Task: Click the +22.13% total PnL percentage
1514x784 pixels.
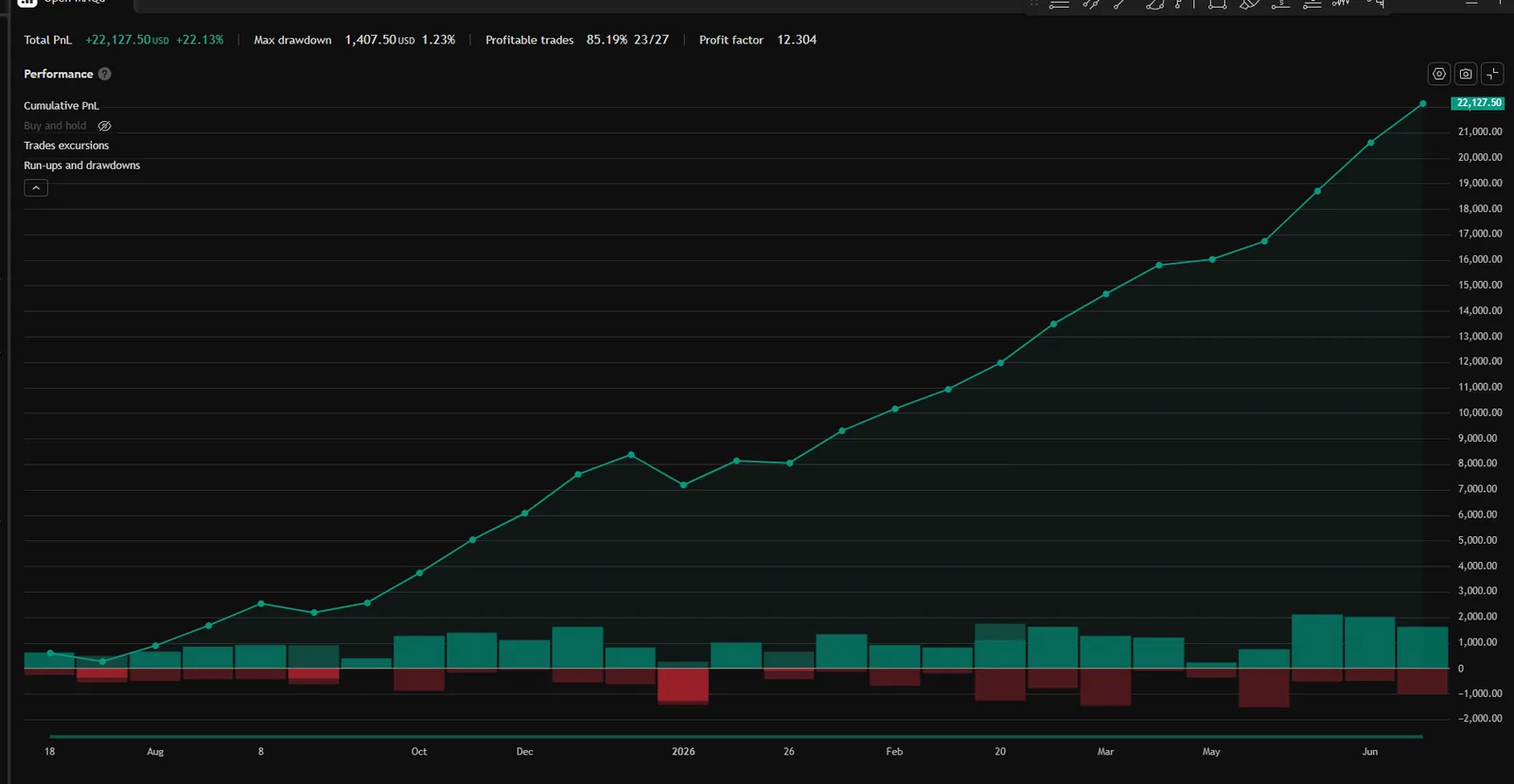Action: click(200, 40)
